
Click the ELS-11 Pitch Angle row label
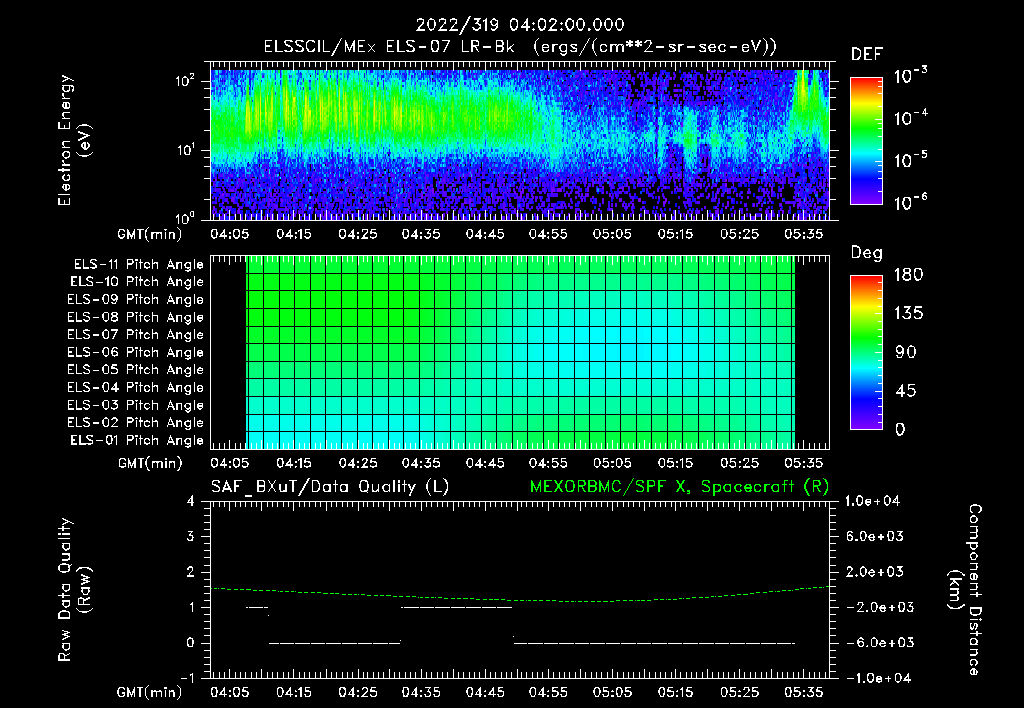[138, 265]
